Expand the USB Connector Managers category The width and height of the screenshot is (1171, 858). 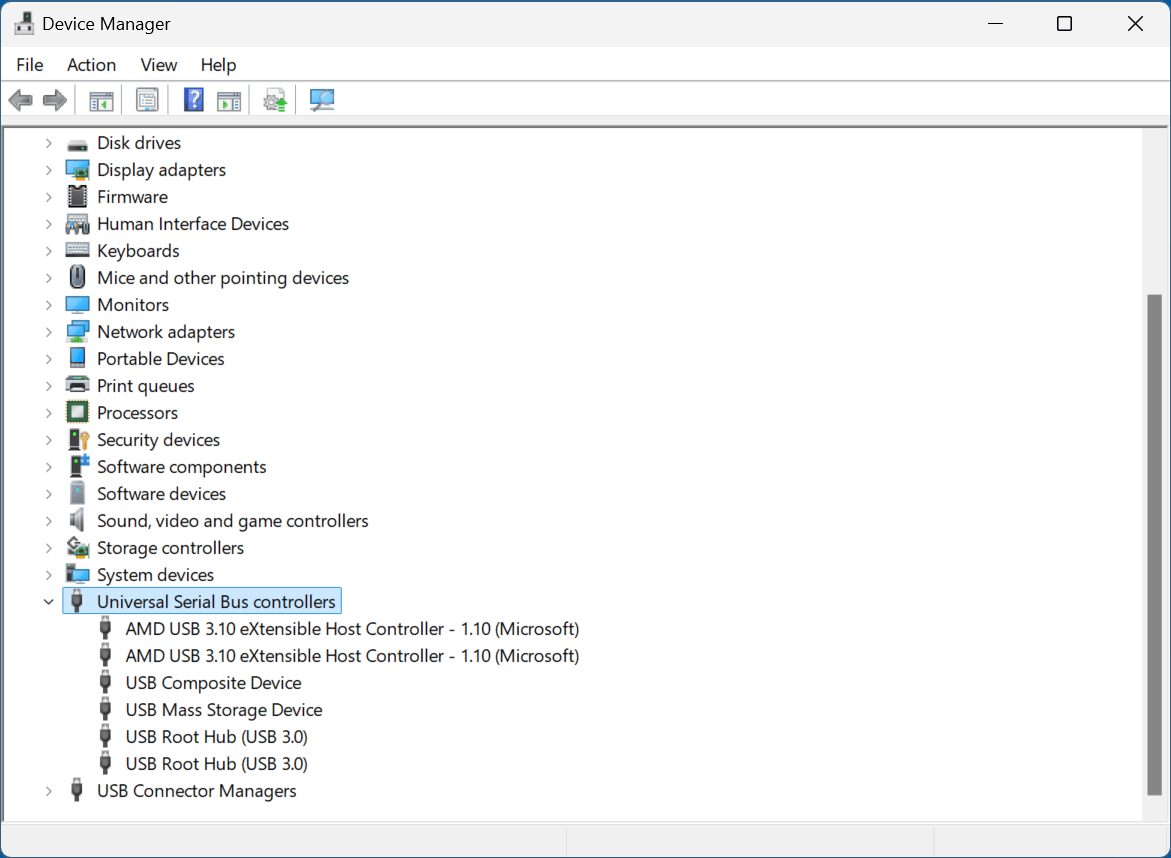48,790
